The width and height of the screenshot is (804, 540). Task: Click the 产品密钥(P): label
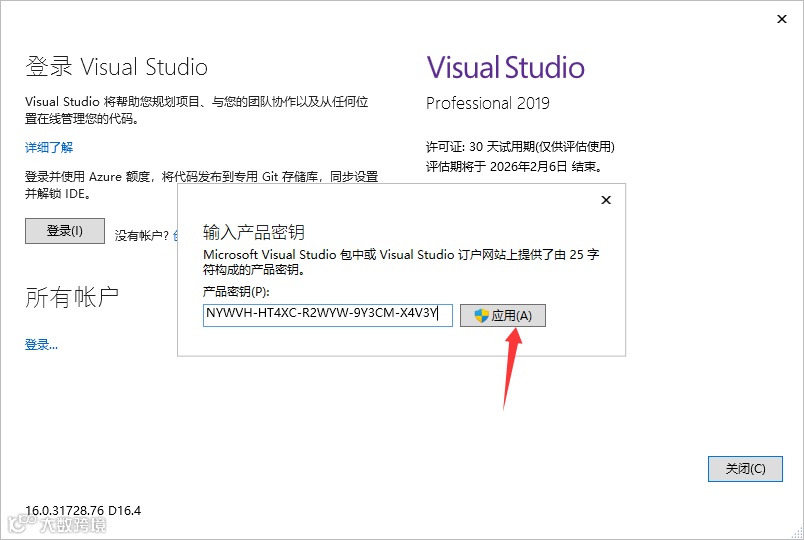[236, 292]
